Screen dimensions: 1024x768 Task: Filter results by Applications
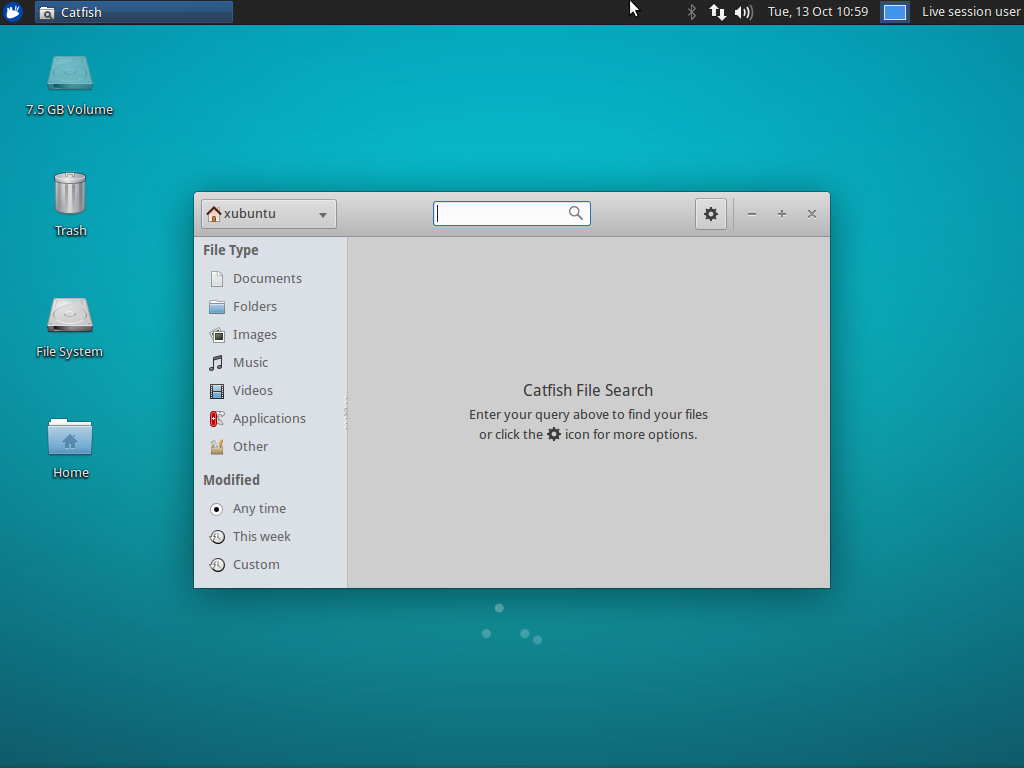coord(268,418)
